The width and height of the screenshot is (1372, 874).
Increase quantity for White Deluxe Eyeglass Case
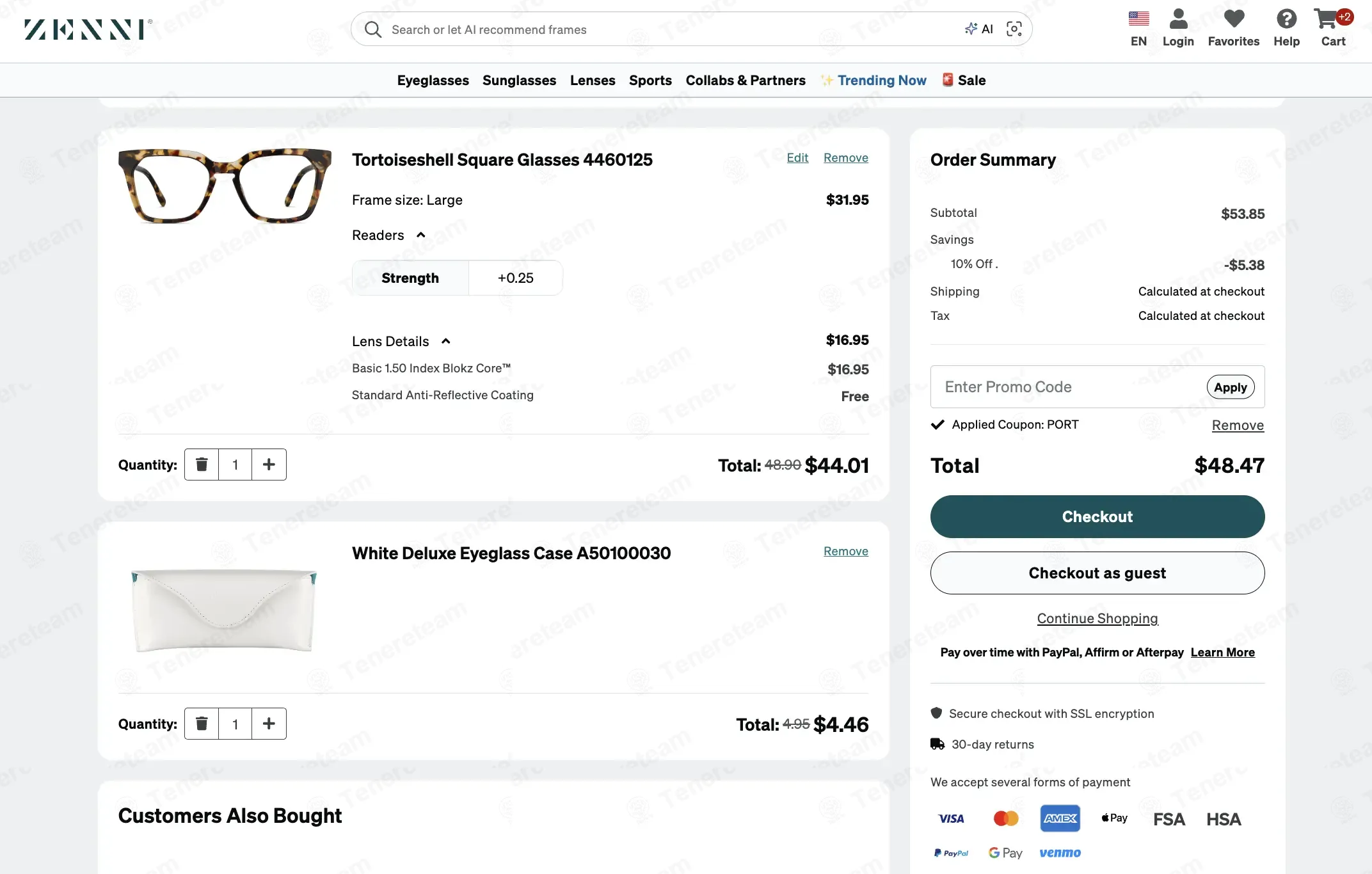[269, 724]
